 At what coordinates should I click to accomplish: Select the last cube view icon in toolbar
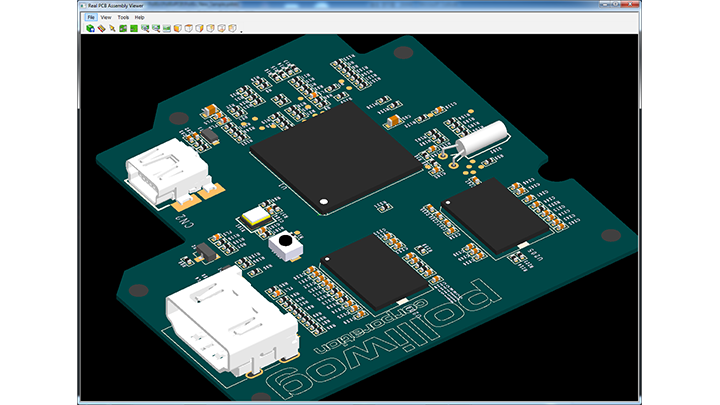[x=233, y=28]
